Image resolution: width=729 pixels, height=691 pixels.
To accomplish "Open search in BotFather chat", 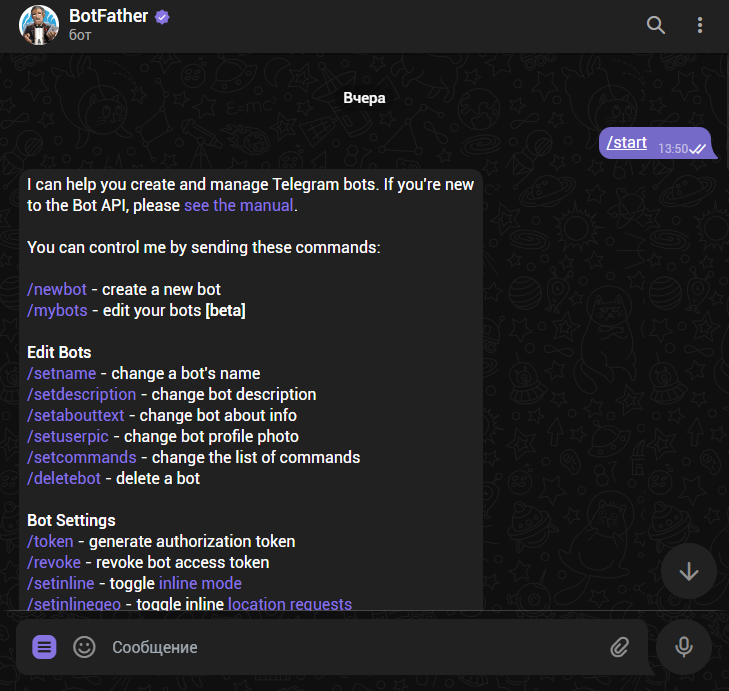I will (x=656, y=25).
